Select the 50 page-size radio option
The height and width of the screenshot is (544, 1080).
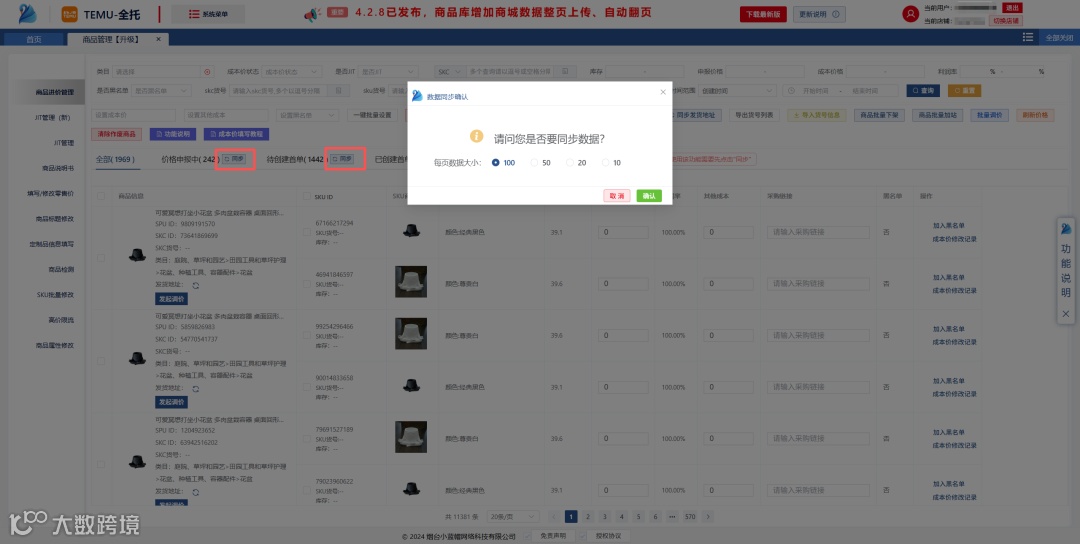coord(540,163)
